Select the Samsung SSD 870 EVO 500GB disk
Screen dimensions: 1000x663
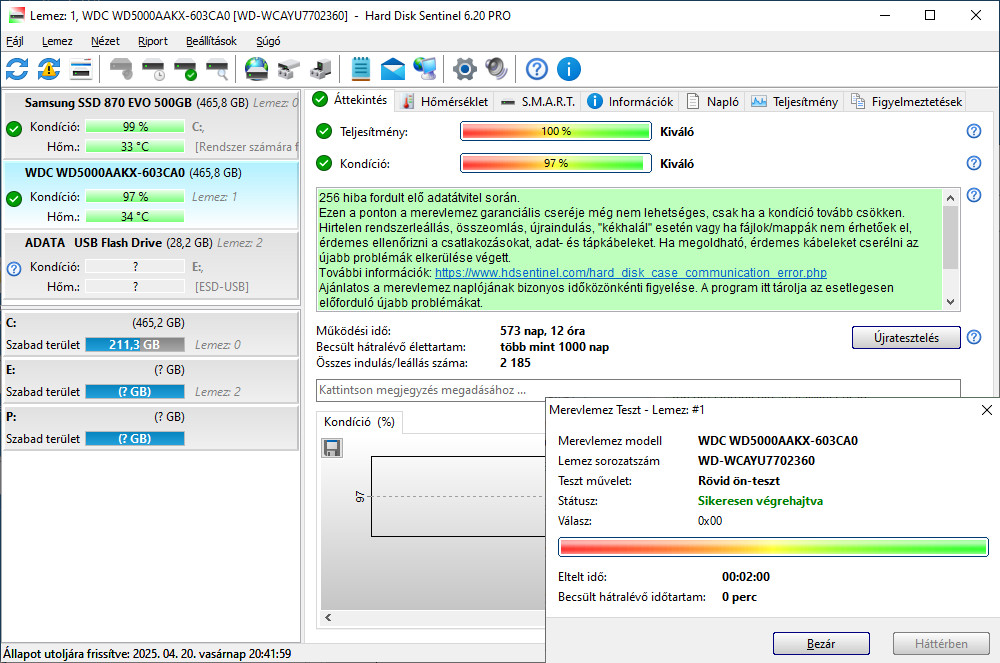pyautogui.click(x=151, y=125)
